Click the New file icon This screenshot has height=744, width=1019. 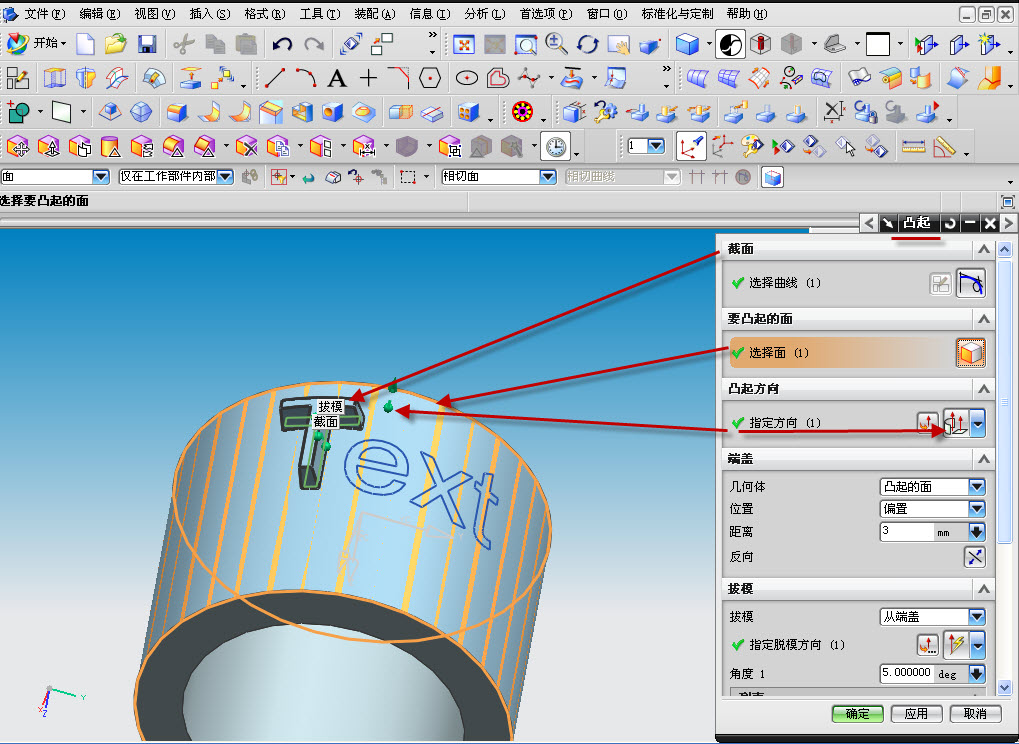[x=85, y=44]
